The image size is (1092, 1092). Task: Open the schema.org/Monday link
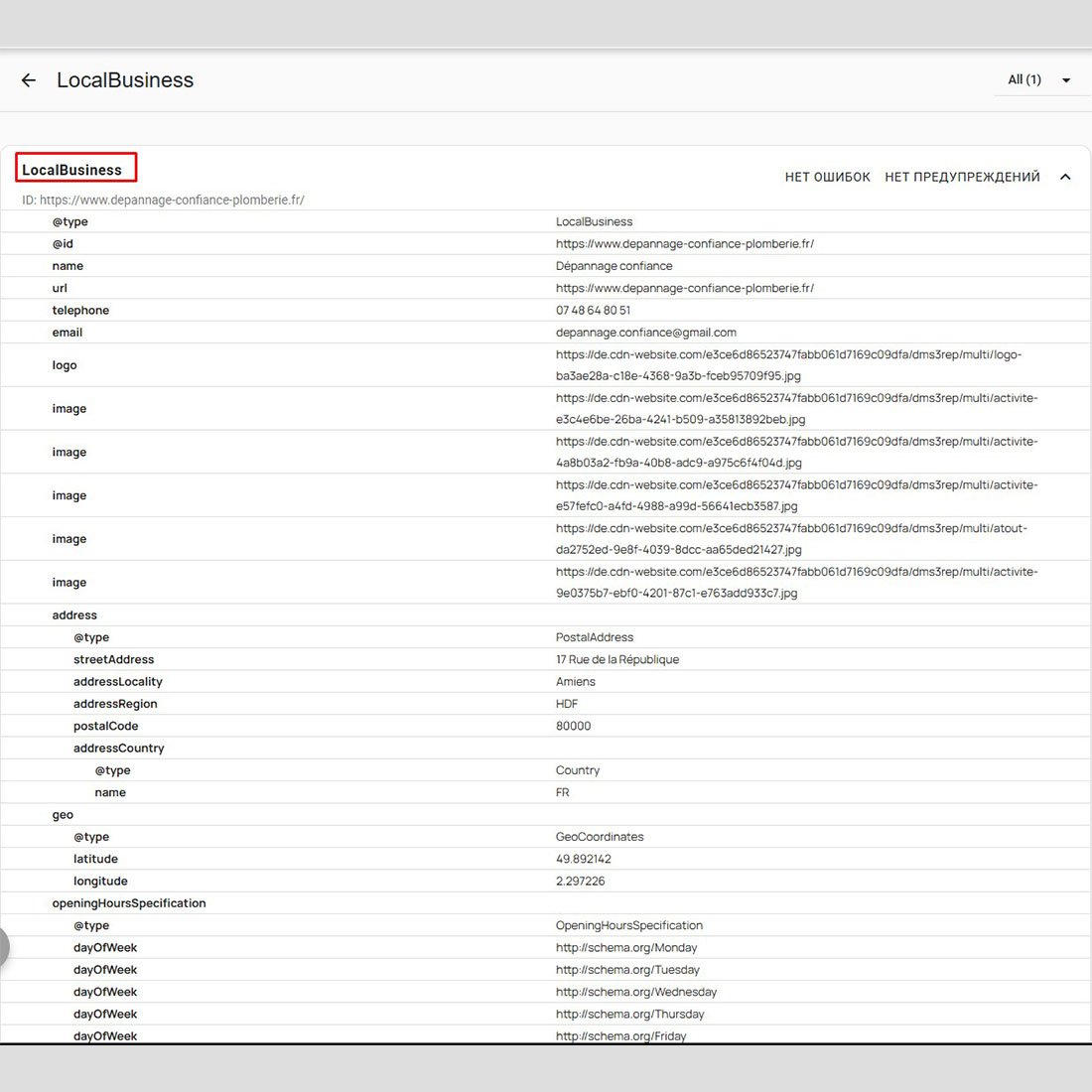626,948
